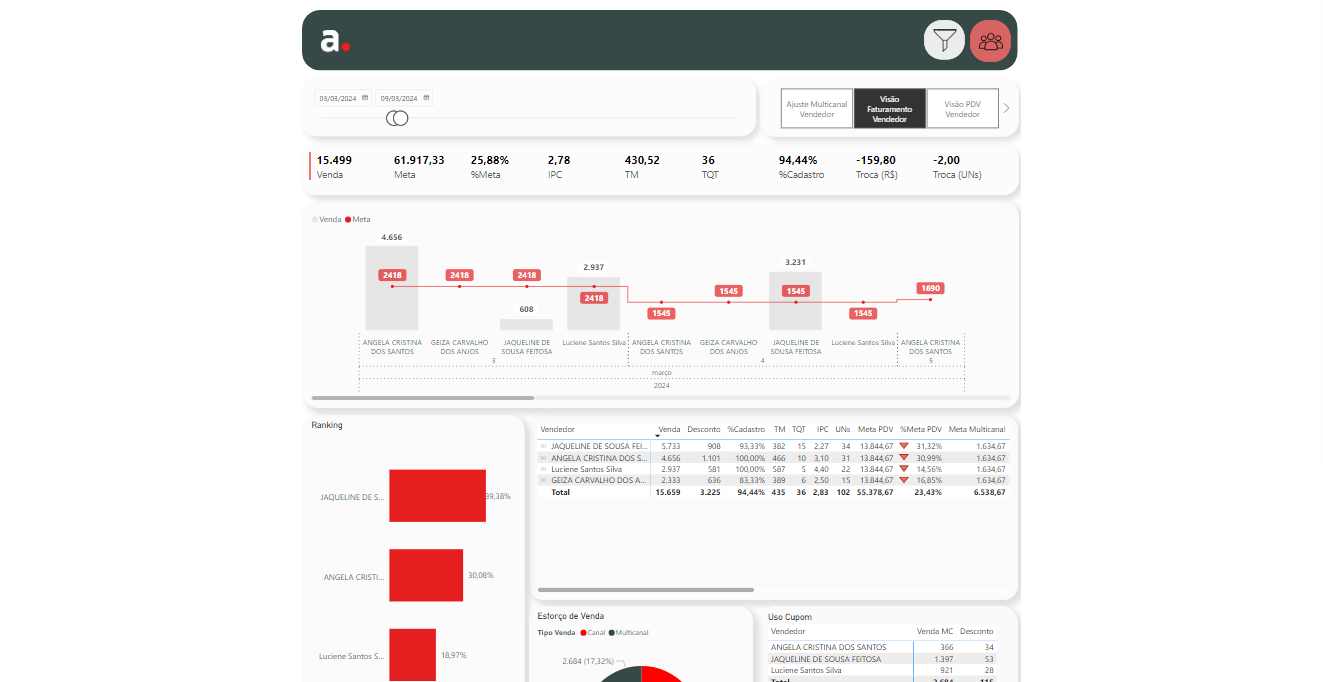Select the Visão Faturamento Vendedor tab
Viewport: 1323px width, 682px height.
(890, 108)
